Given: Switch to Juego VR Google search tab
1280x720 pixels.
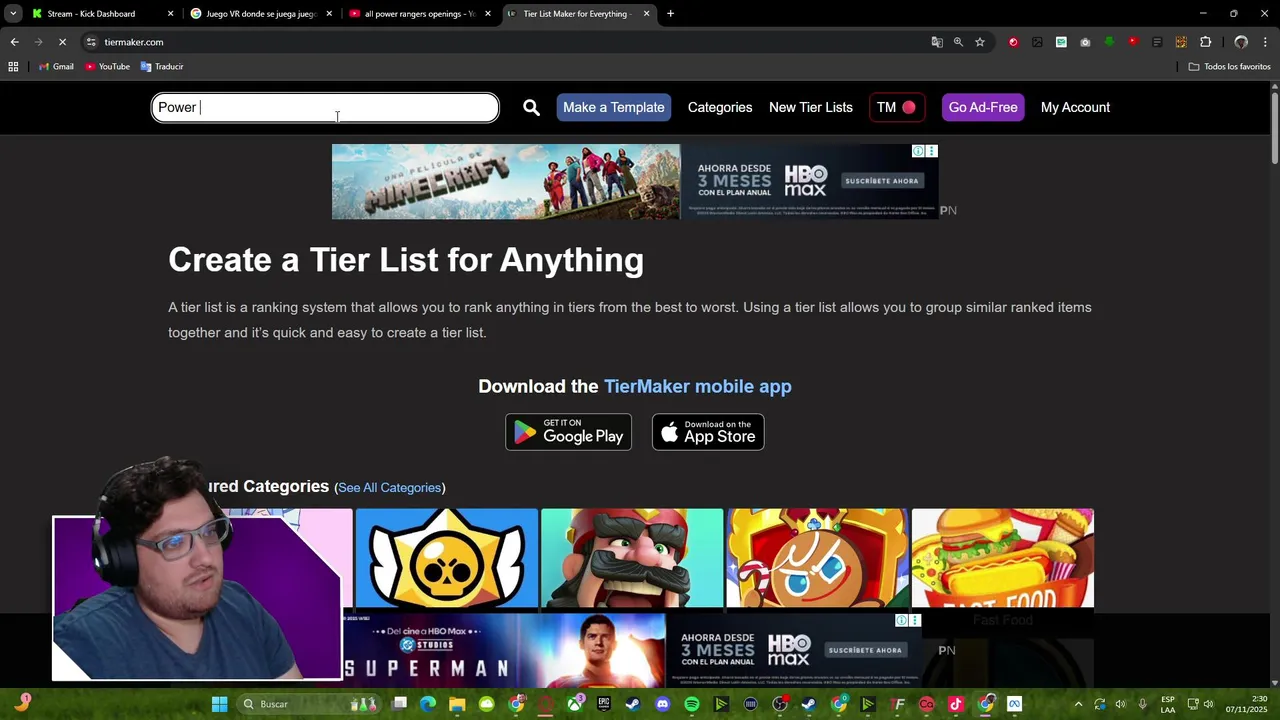Looking at the screenshot, I should point(260,13).
